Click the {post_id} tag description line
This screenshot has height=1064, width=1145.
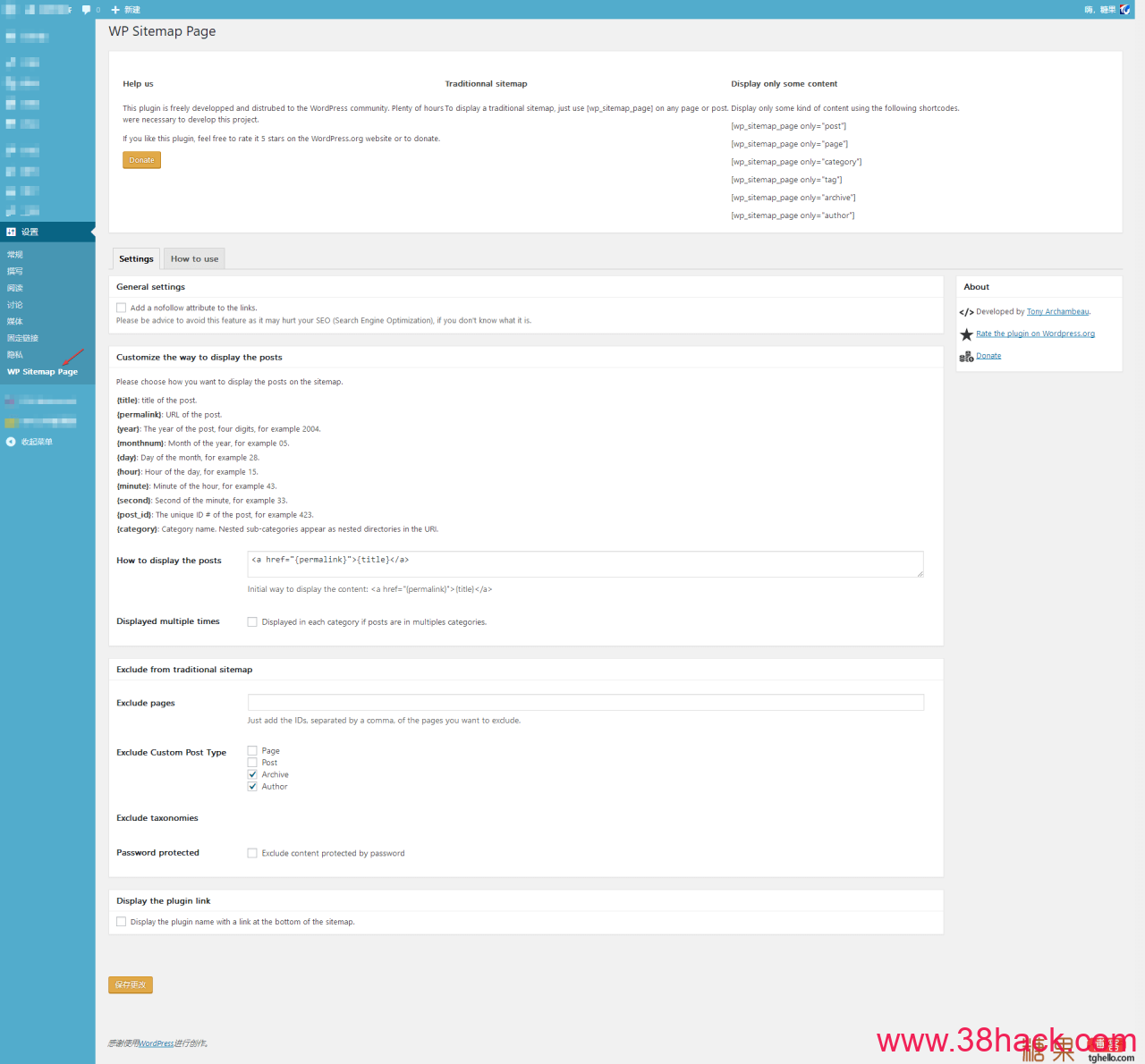pyautogui.click(x=215, y=515)
